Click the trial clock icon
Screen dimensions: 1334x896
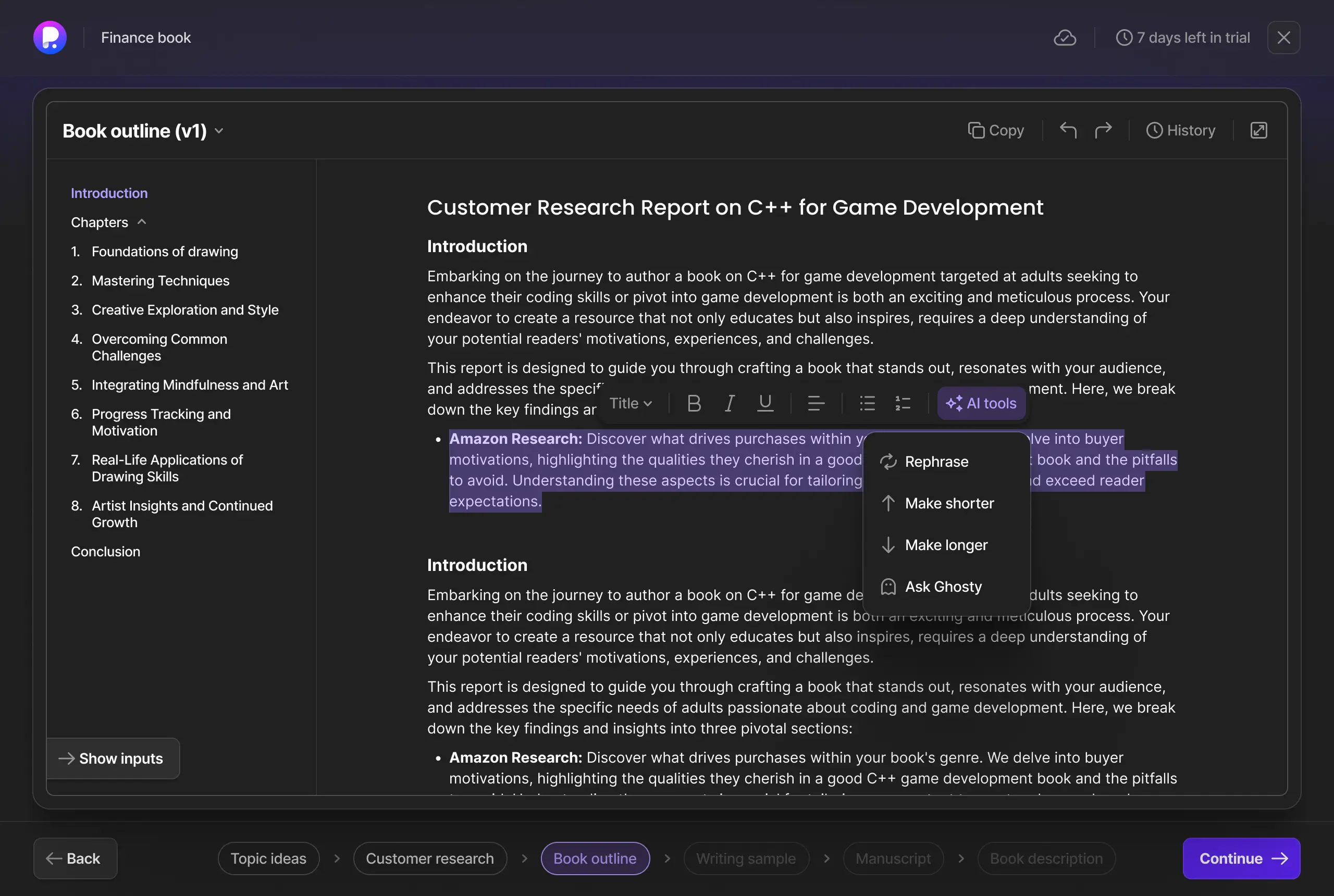point(1123,38)
